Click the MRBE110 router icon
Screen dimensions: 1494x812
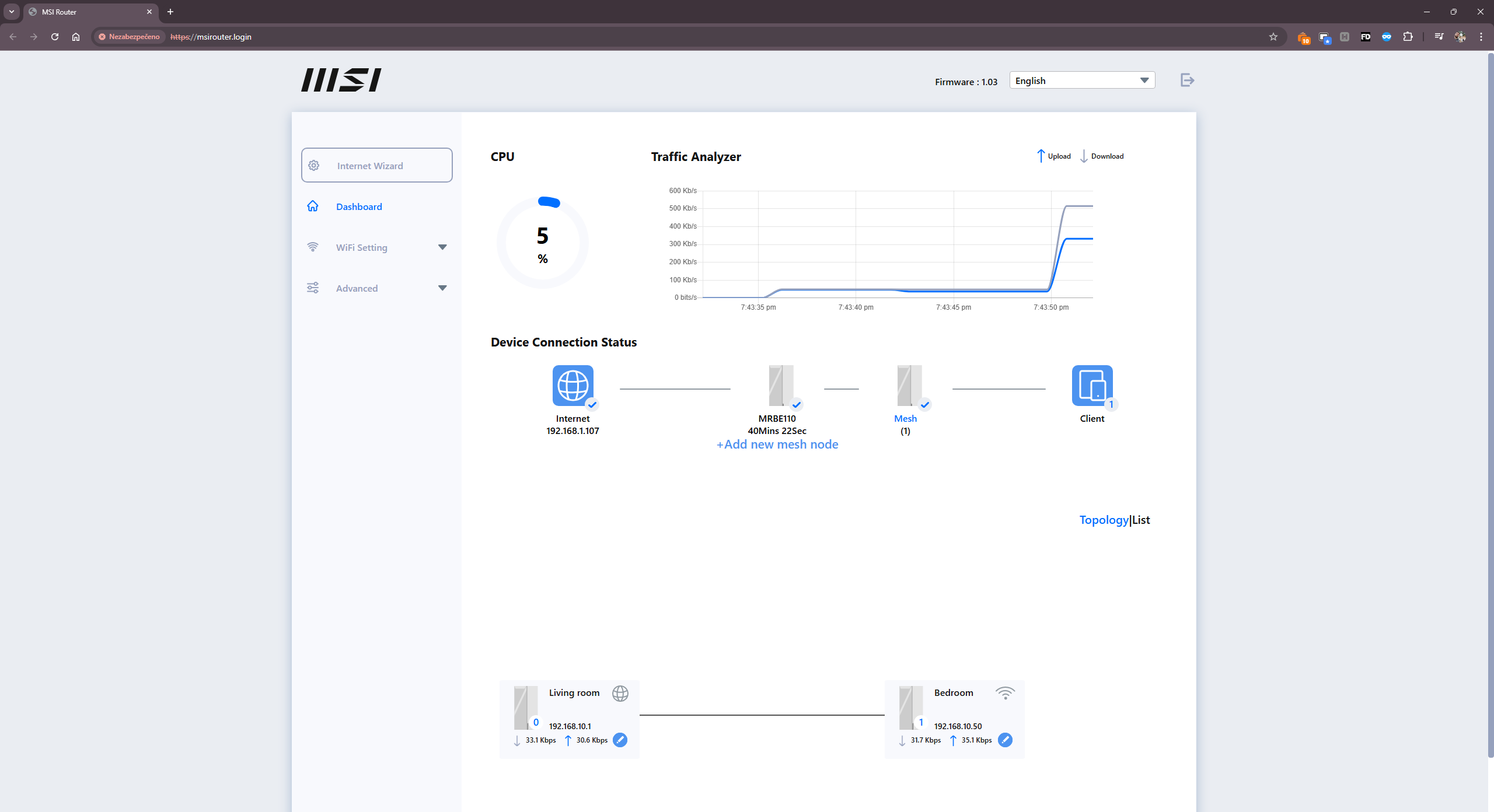point(780,385)
